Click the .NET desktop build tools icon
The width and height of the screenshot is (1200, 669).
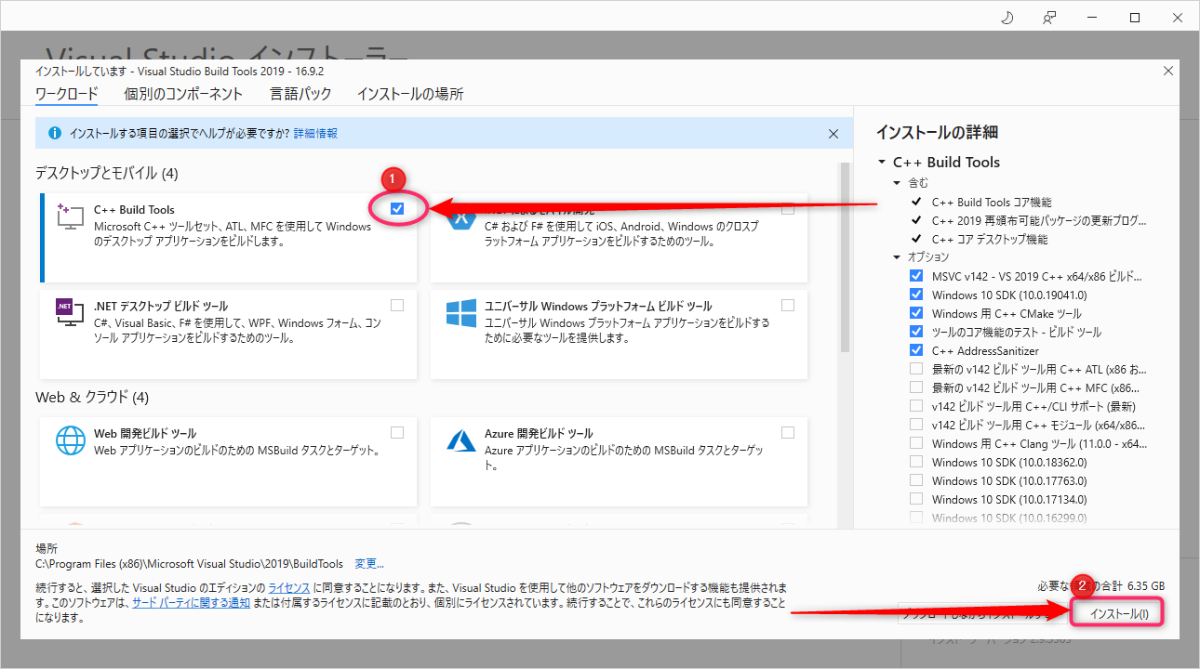[x=68, y=314]
